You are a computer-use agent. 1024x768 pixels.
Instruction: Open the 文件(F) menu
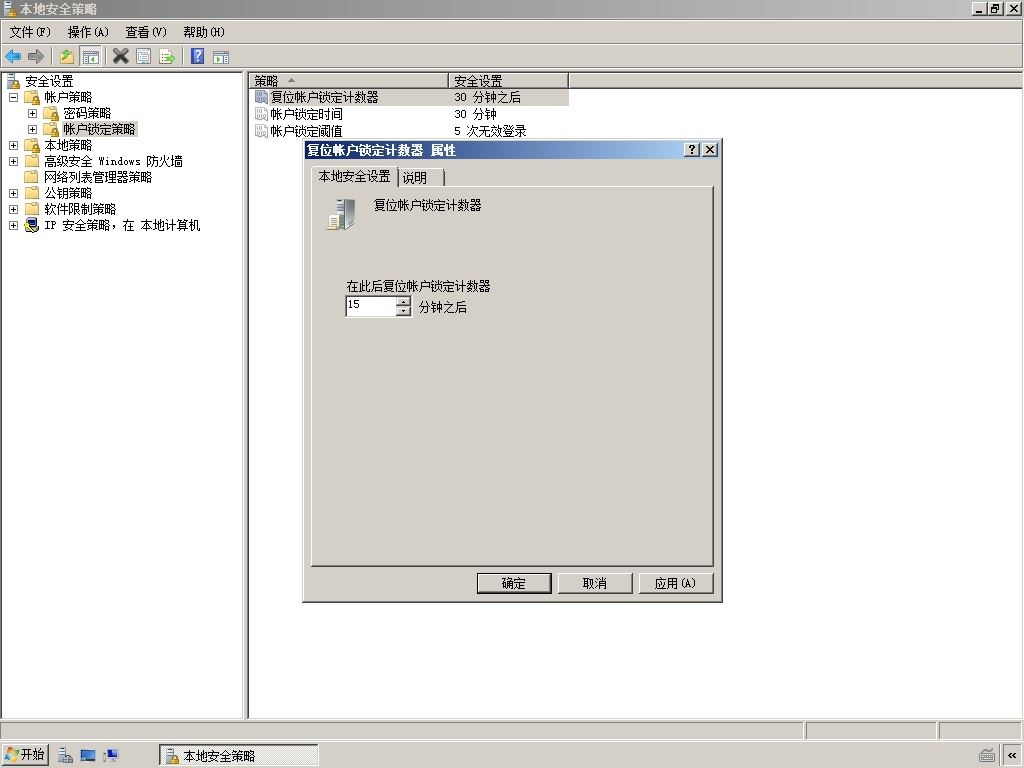[30, 32]
